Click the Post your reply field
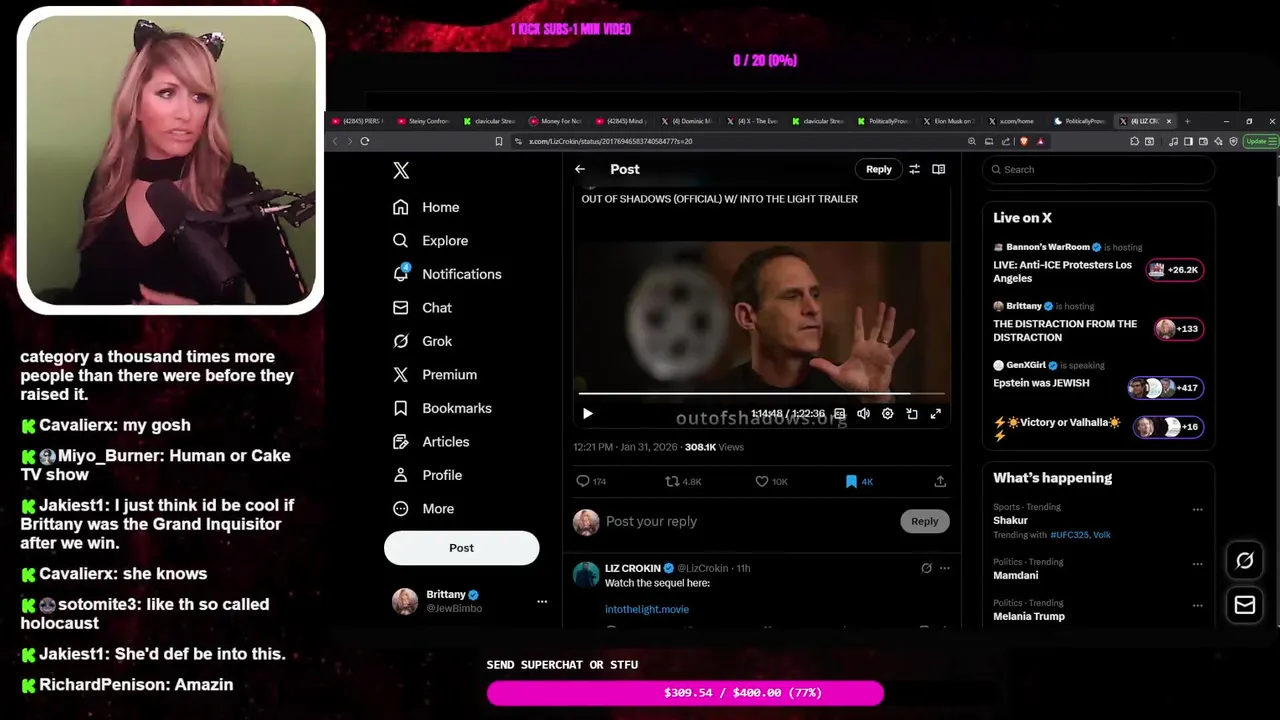Image resolution: width=1280 pixels, height=720 pixels. [x=750, y=521]
